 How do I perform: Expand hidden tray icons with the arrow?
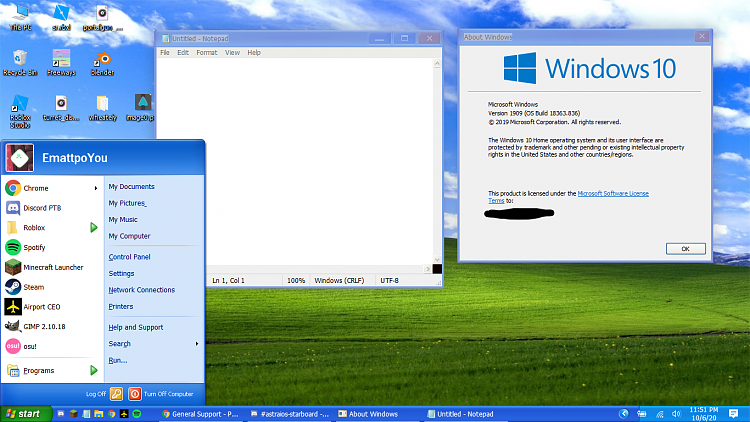tap(624, 414)
